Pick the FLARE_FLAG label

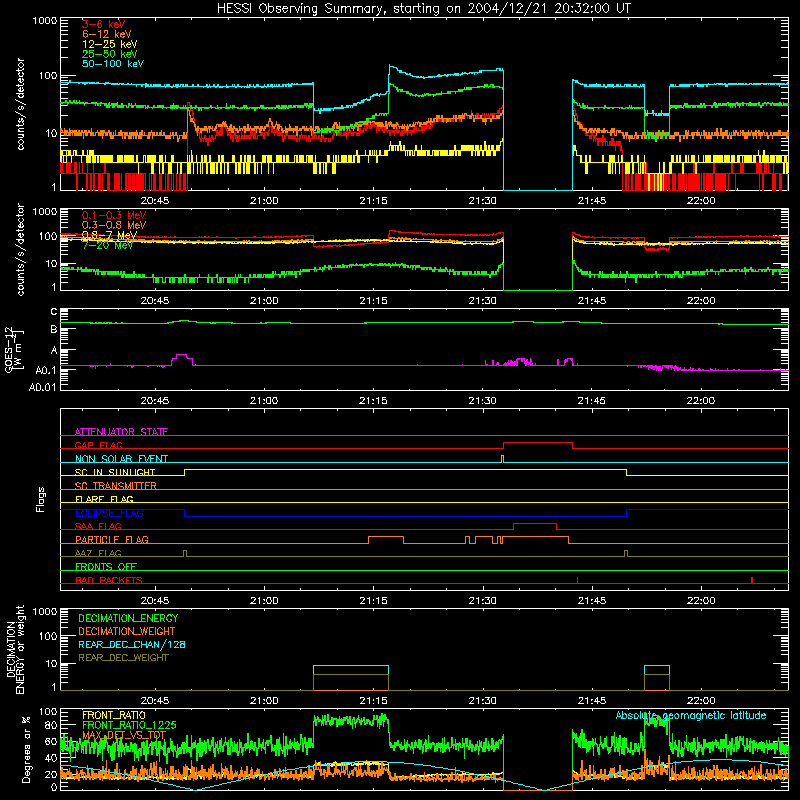click(x=104, y=499)
